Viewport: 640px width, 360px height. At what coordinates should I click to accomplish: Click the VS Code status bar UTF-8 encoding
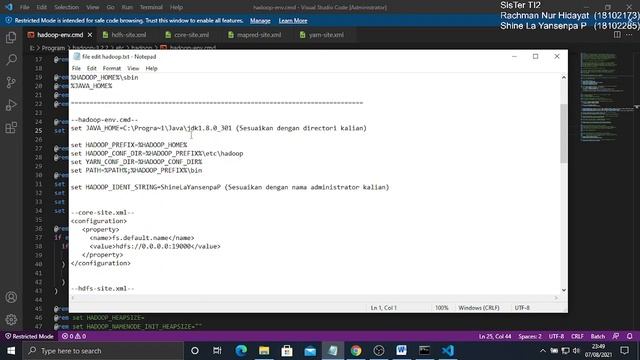click(x=556, y=336)
